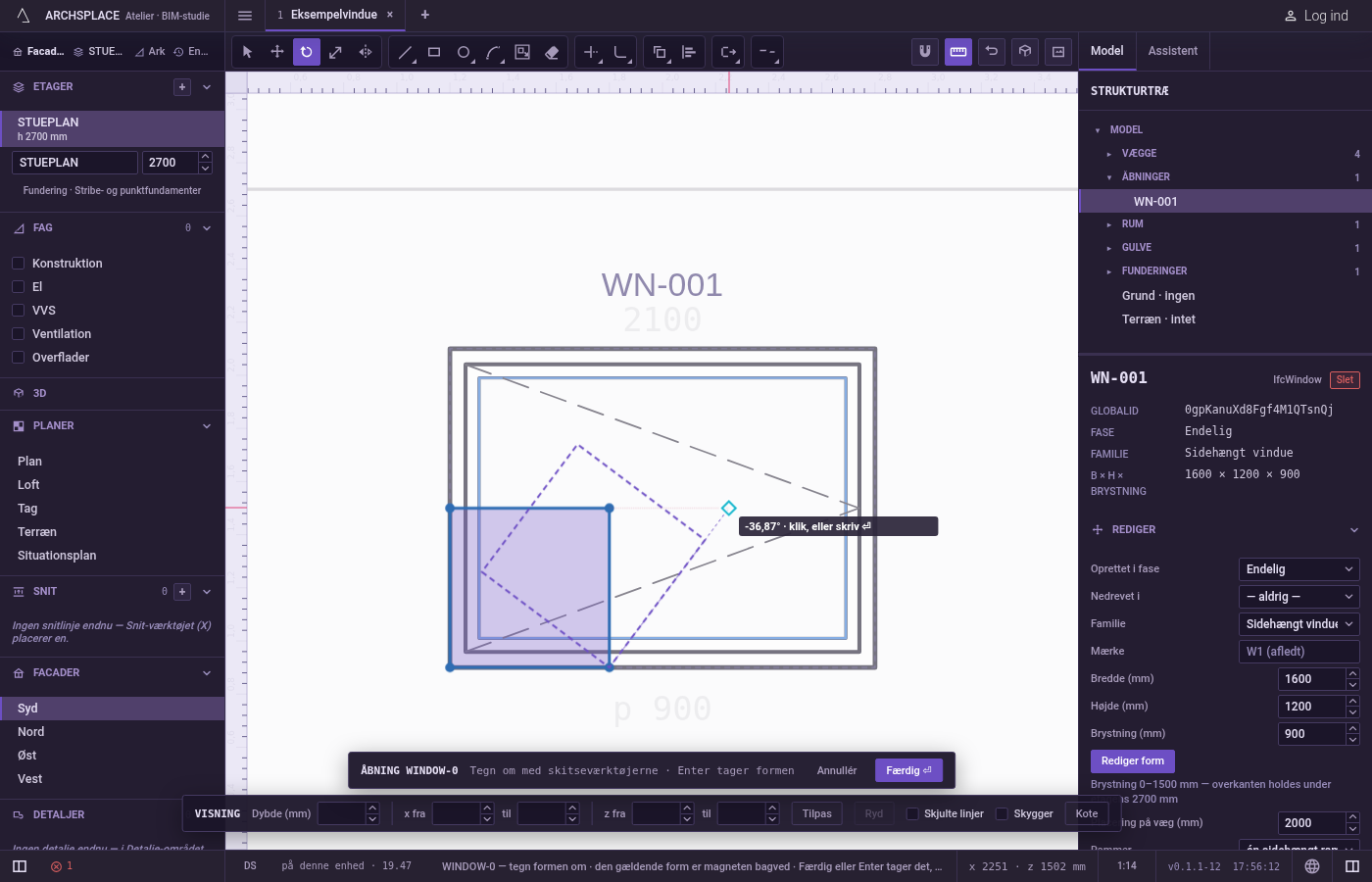Check the El discipline checkbox
Viewport: 1372px width, 882px height.
[x=18, y=287]
